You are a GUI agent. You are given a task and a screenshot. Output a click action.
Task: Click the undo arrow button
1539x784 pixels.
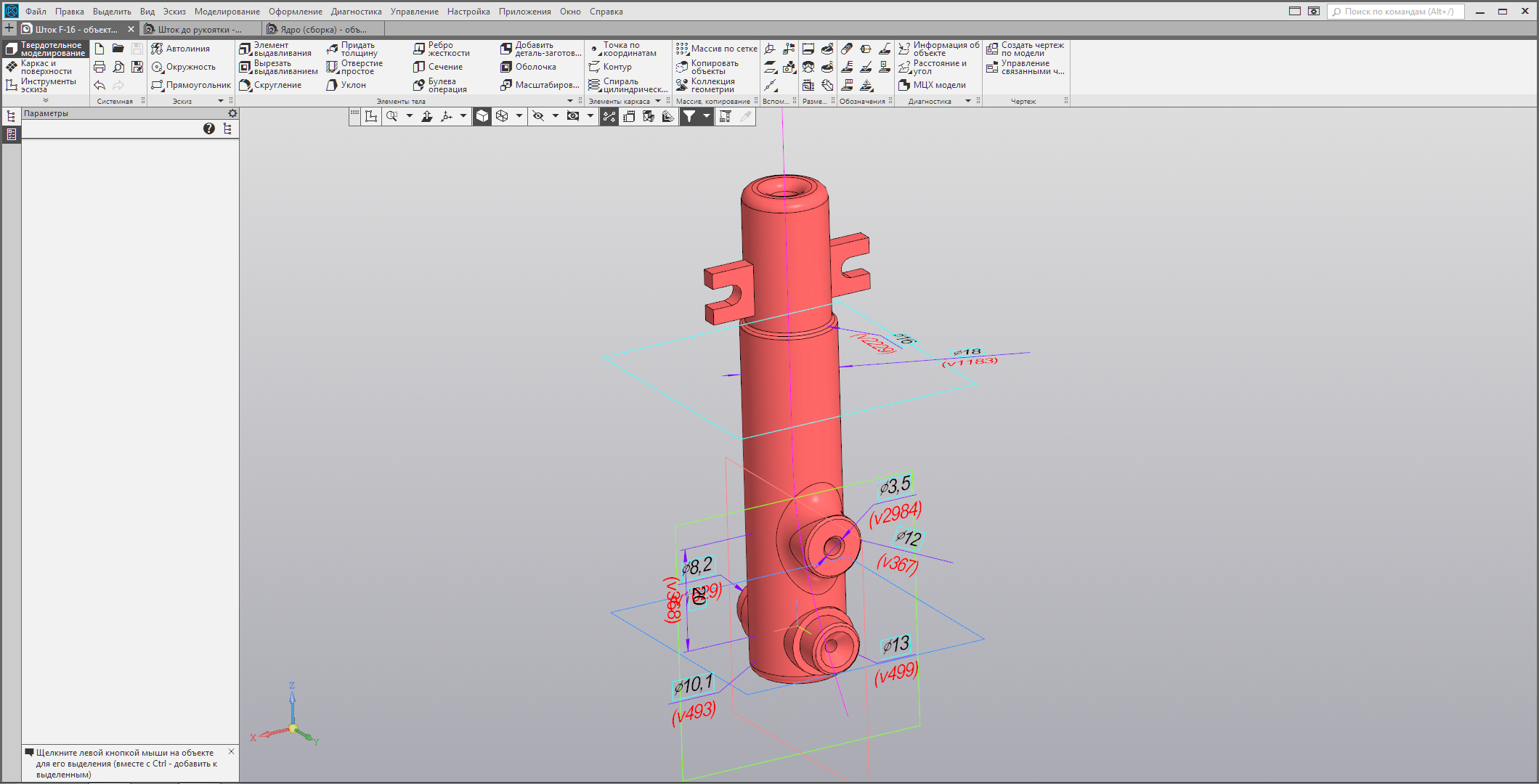point(100,85)
